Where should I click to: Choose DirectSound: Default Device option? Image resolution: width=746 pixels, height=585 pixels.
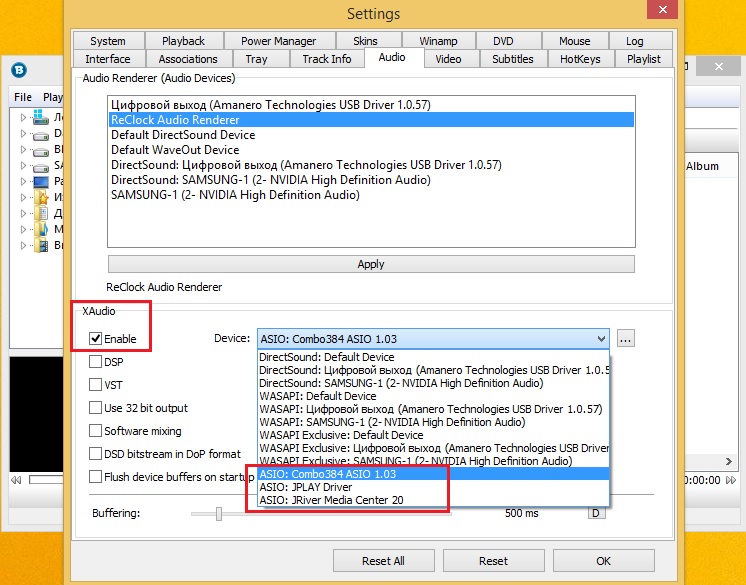433,357
